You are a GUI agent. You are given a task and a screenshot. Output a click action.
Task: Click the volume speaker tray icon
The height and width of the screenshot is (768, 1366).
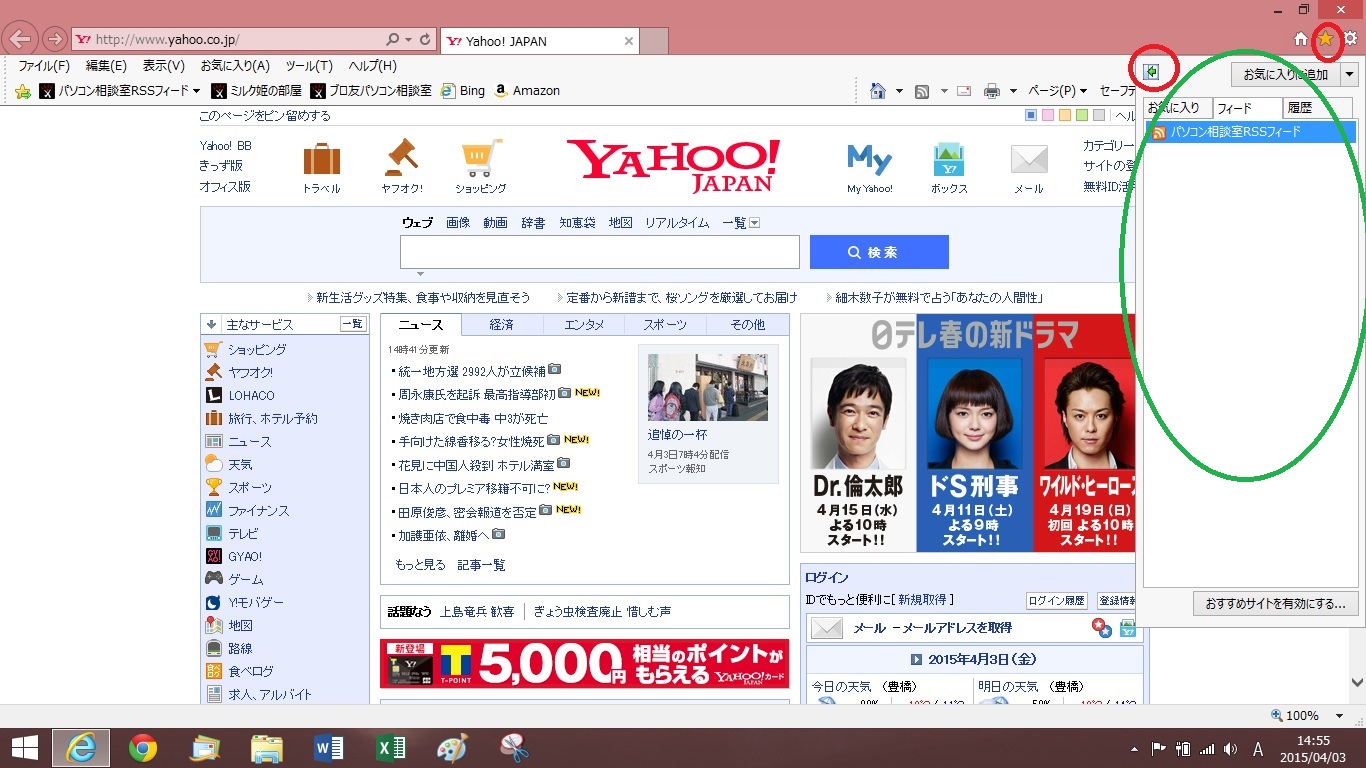click(1229, 748)
